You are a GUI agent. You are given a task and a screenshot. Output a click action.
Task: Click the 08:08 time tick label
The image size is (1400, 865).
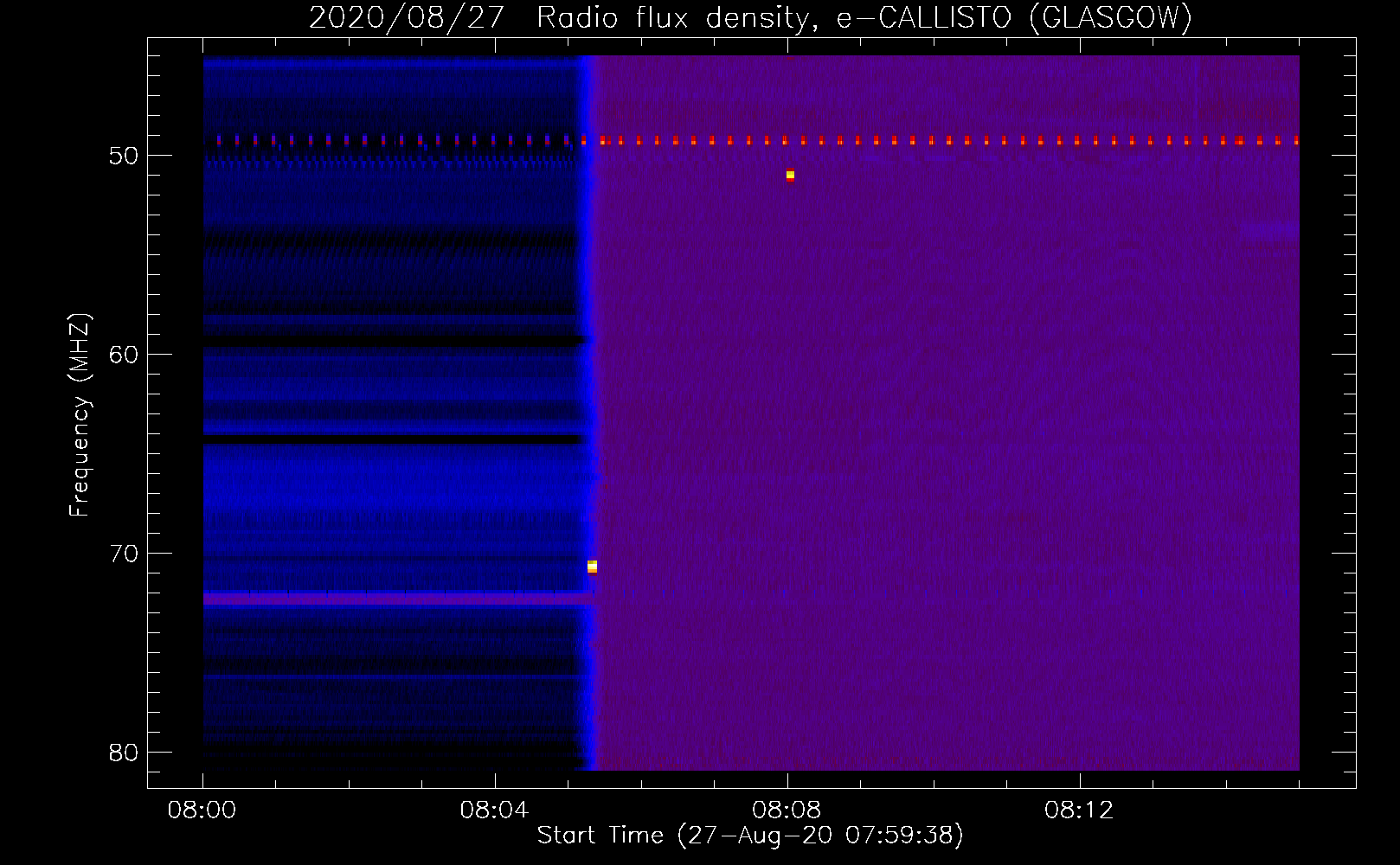click(x=787, y=811)
